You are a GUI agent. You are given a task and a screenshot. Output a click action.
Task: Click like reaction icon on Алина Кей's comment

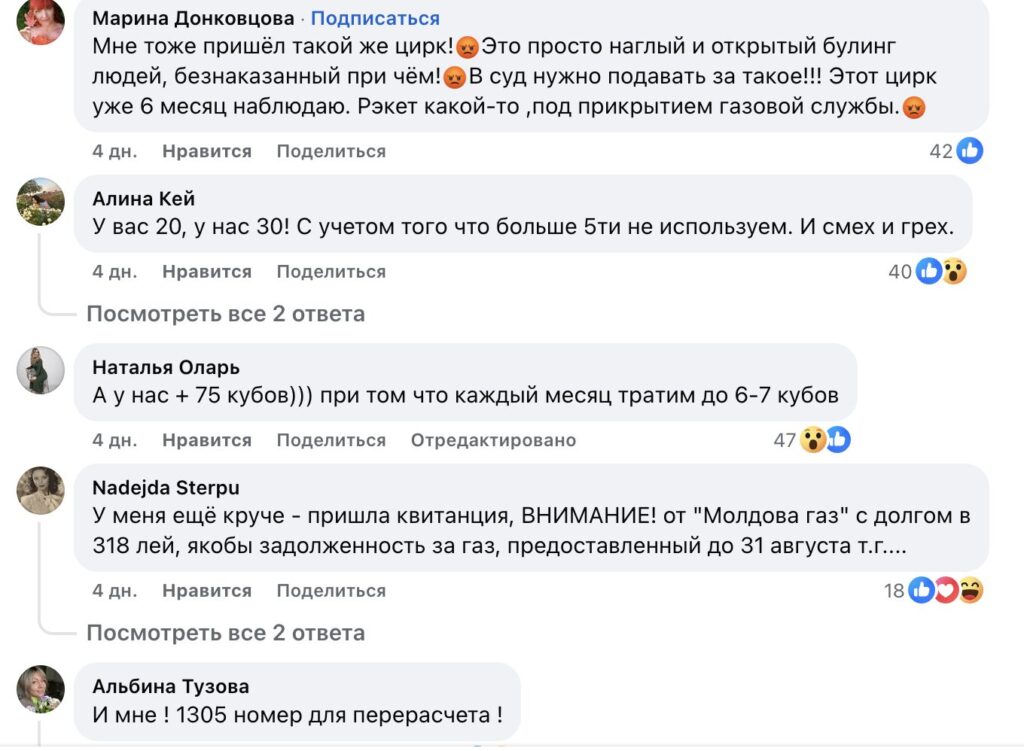(929, 271)
